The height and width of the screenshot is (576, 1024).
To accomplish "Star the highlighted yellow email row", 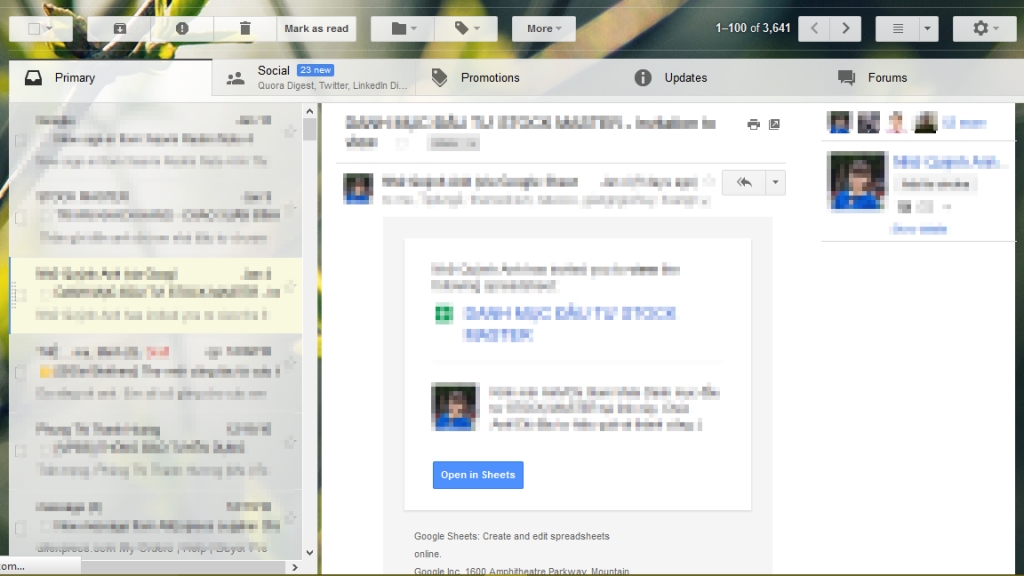I will click(x=290, y=286).
